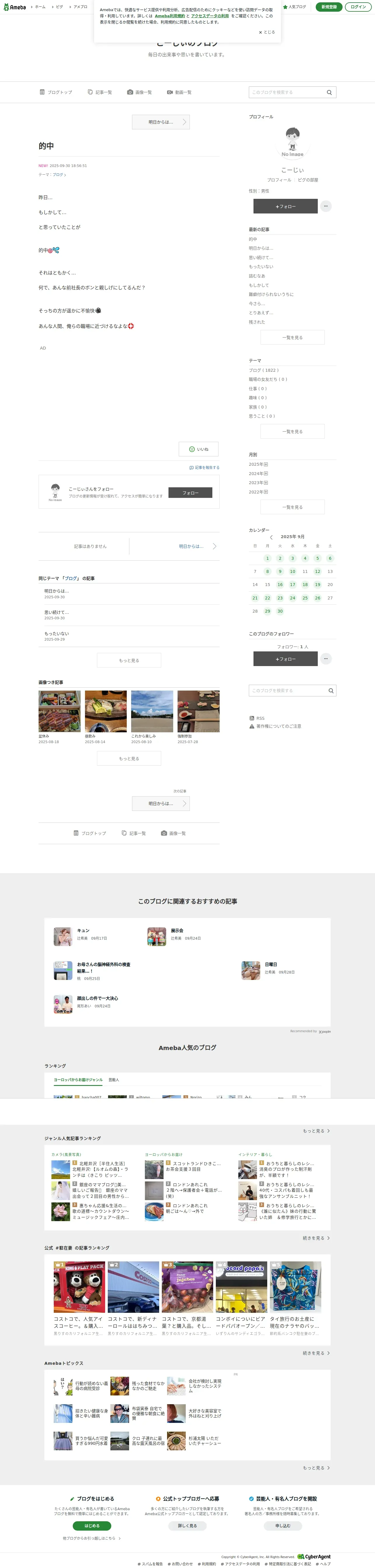Open the 画像一覧 tab with the camera icon

[x=139, y=92]
